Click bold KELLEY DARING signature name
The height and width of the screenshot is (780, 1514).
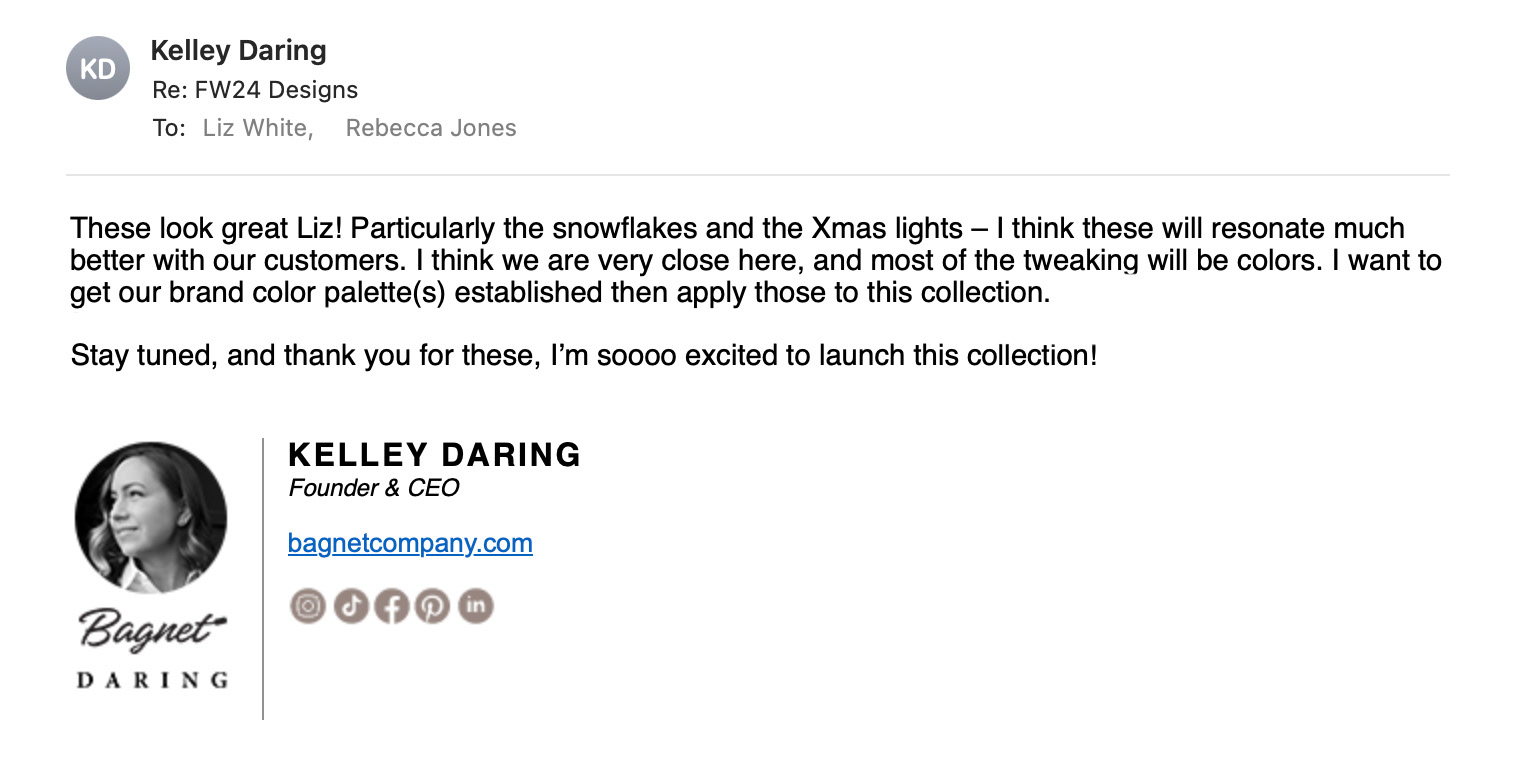tap(434, 455)
